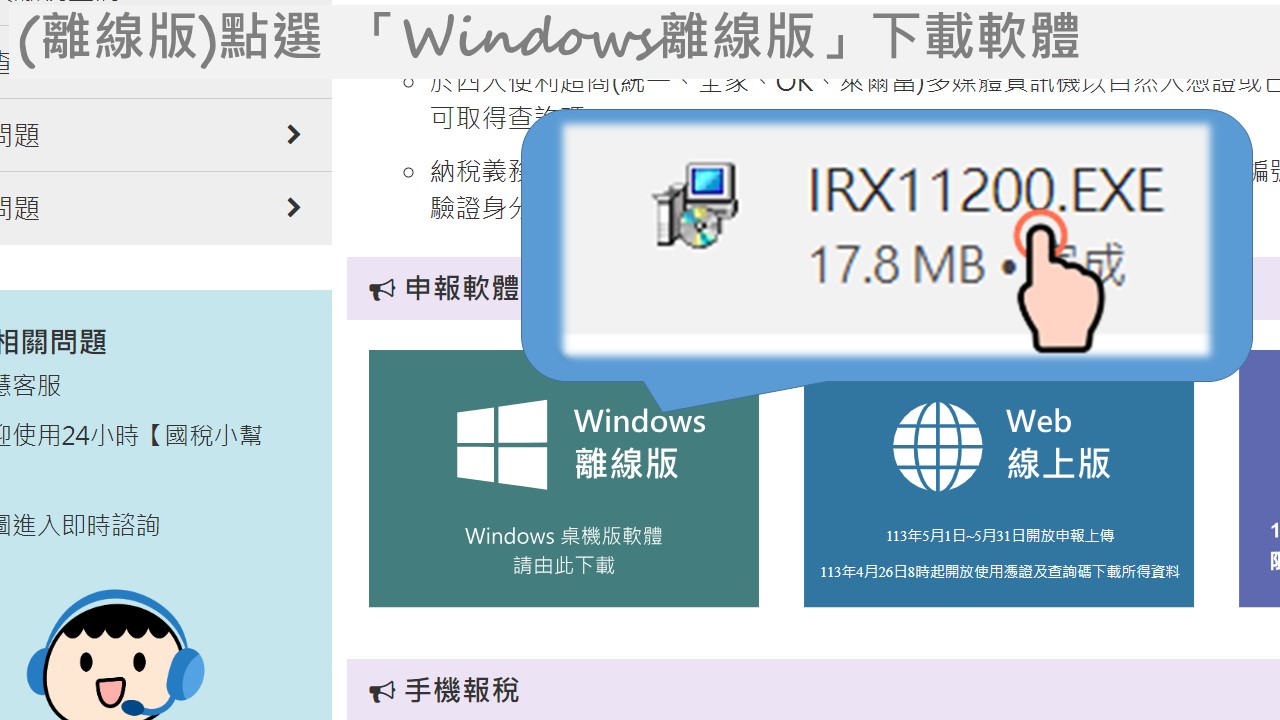
Task: Click the 相關問題 heading in sidebar
Action: (53, 342)
